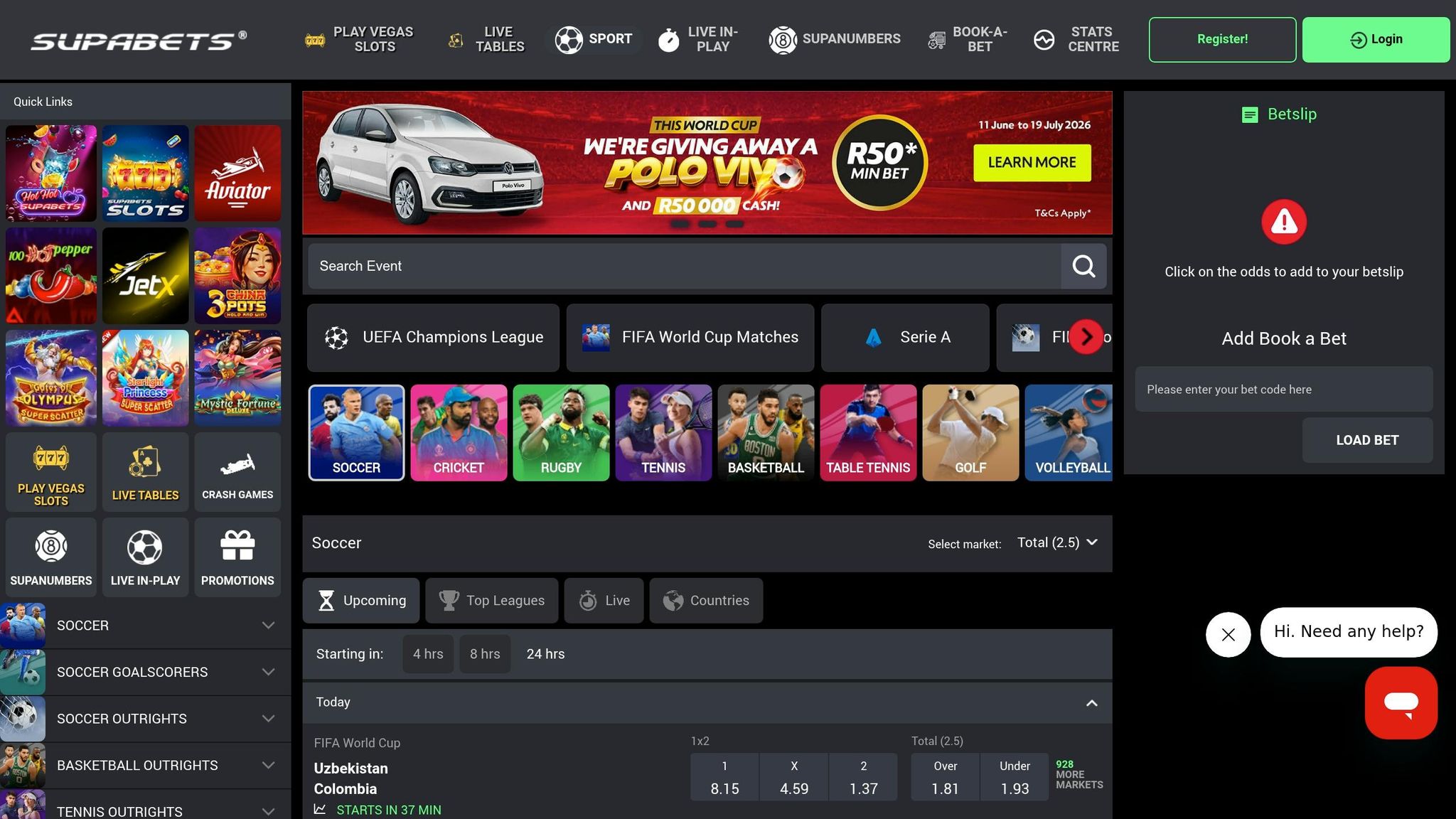Viewport: 1456px width, 819px height.
Task: Play the 100 Hot Pepper slot
Action: click(51, 276)
